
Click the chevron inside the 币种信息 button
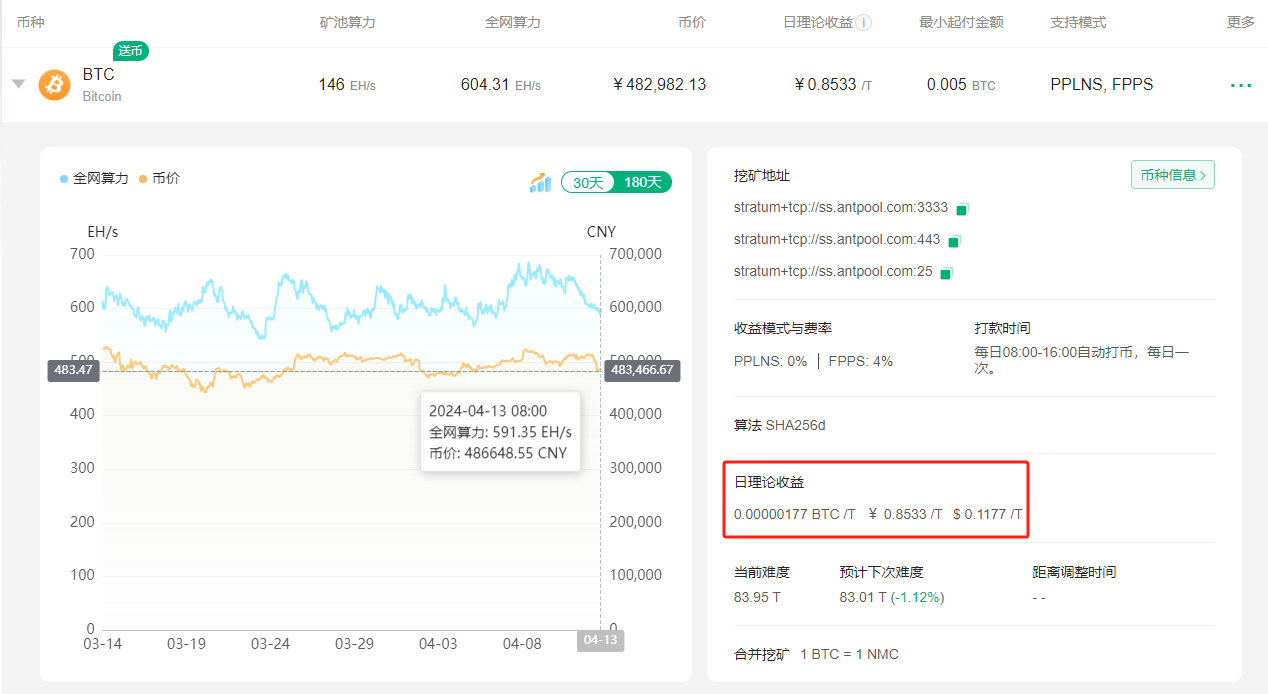point(1203,174)
